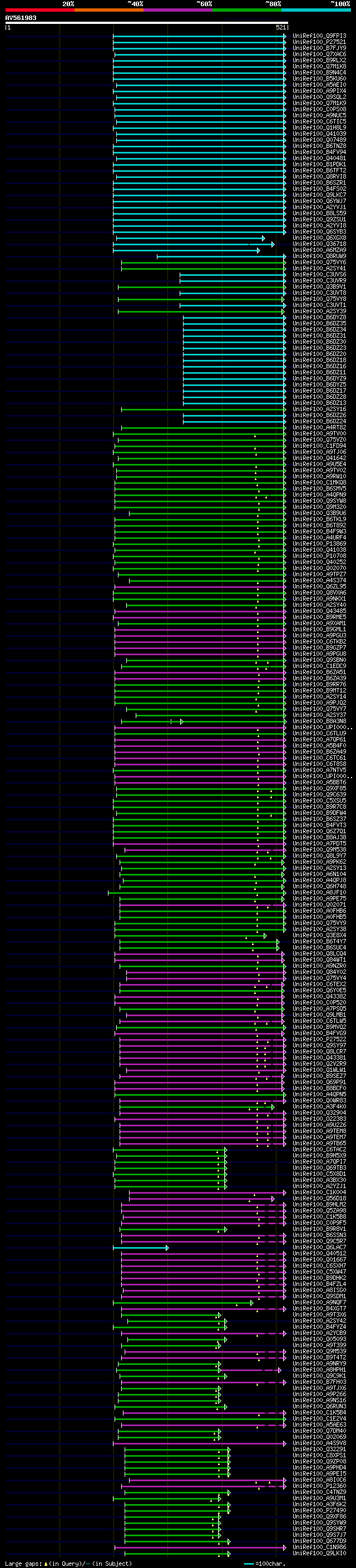356x1568 pixels.
Task: Select the UniRef100_C1N986 label
Action: [x=319, y=1547]
